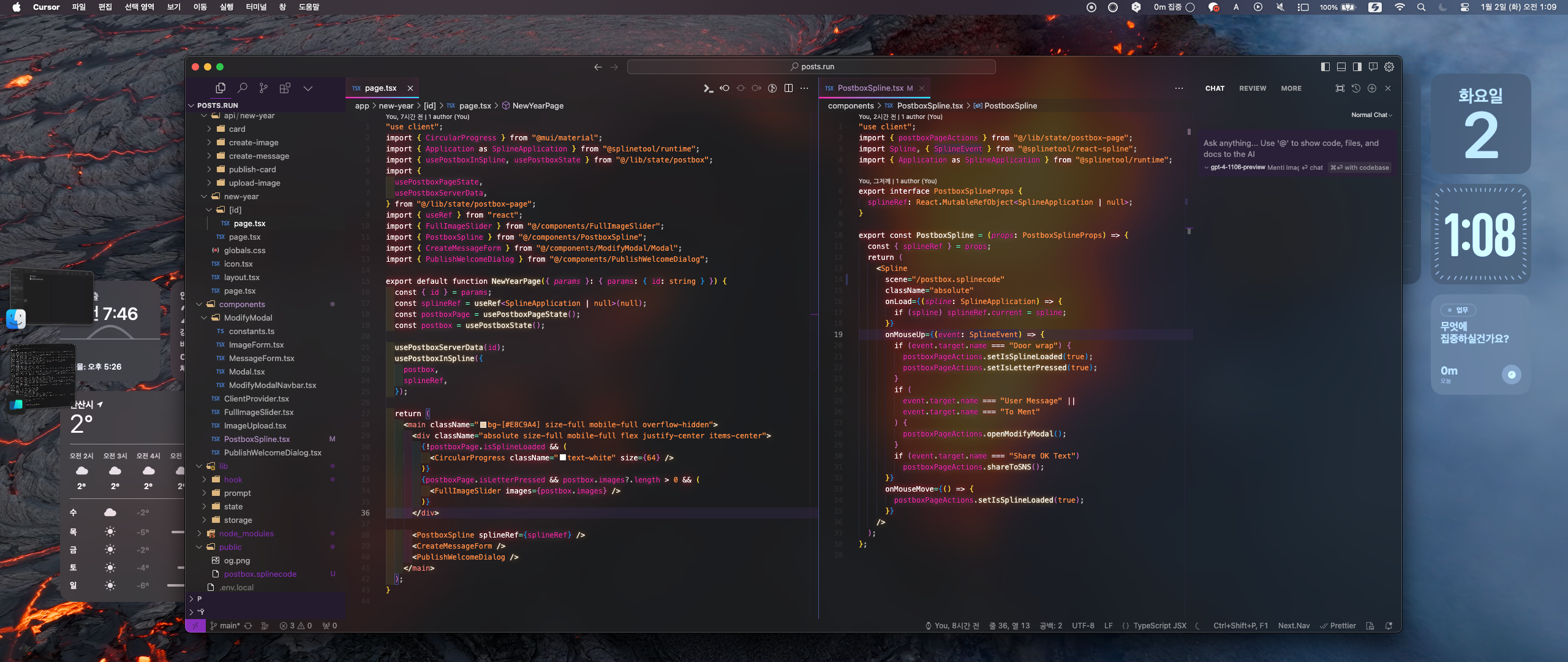This screenshot has width=1568, height=662.
Task: Click UTF-8 encoding in status bar
Action: pos(1083,626)
